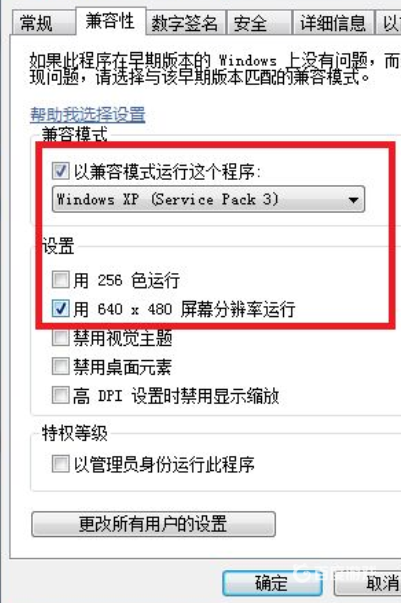Enable the 用 256 色运行 checkbox
Screen dimensions: 401x603
(x=61, y=279)
